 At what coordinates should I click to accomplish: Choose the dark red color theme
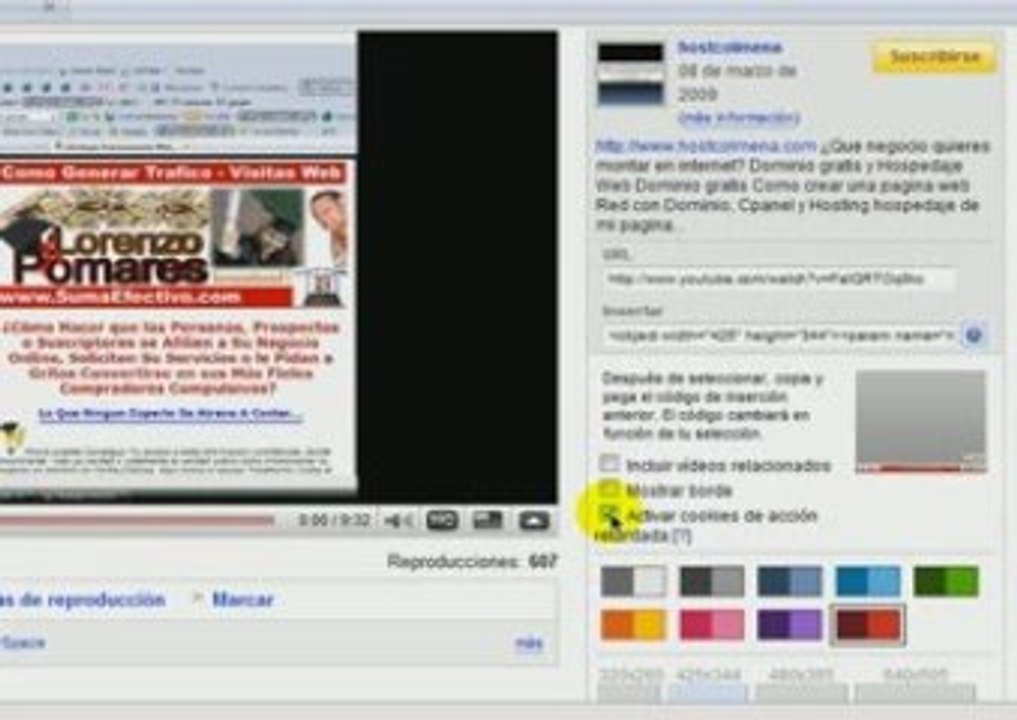click(x=868, y=625)
